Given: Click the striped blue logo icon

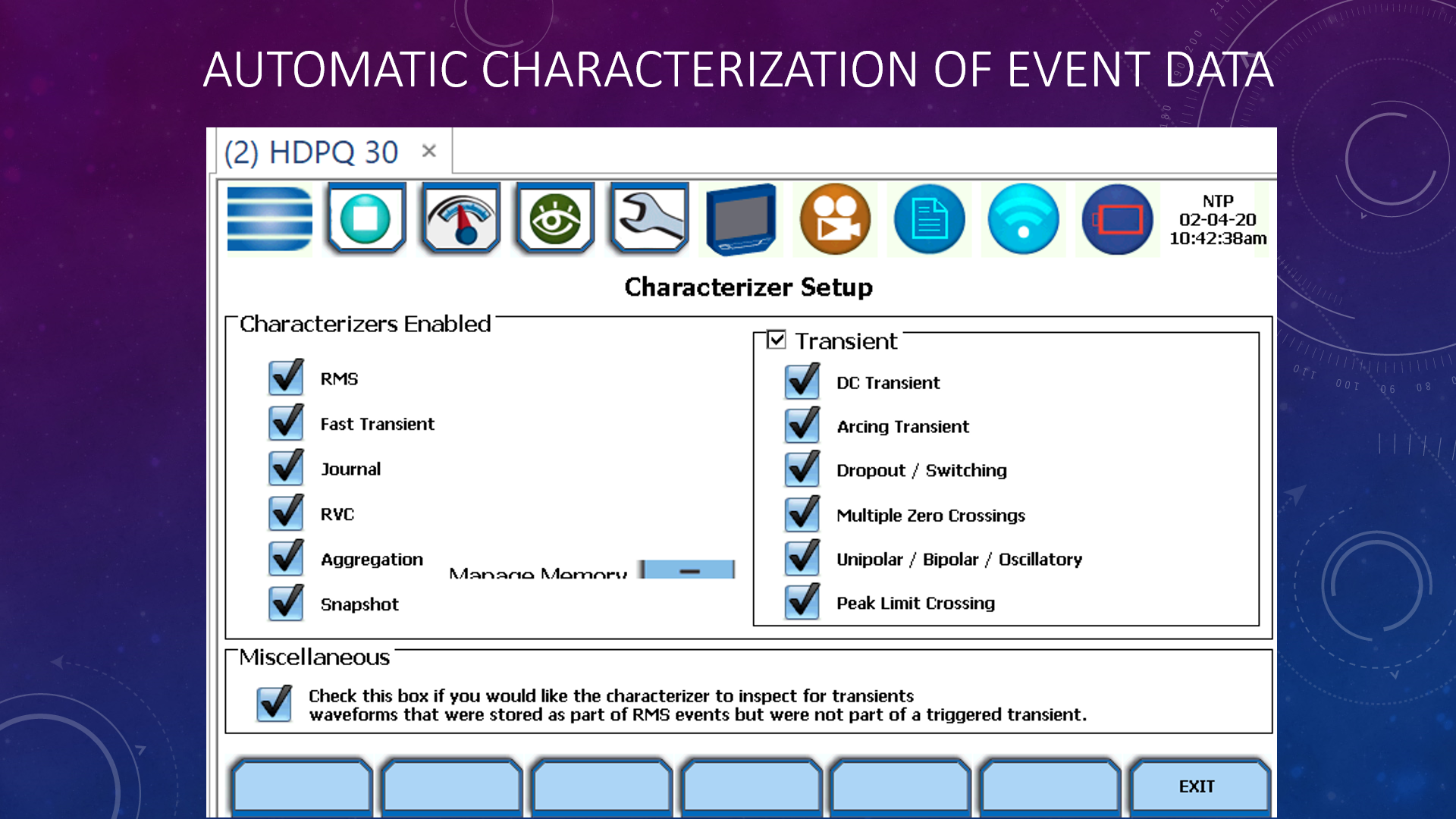Looking at the screenshot, I should pyautogui.click(x=269, y=218).
